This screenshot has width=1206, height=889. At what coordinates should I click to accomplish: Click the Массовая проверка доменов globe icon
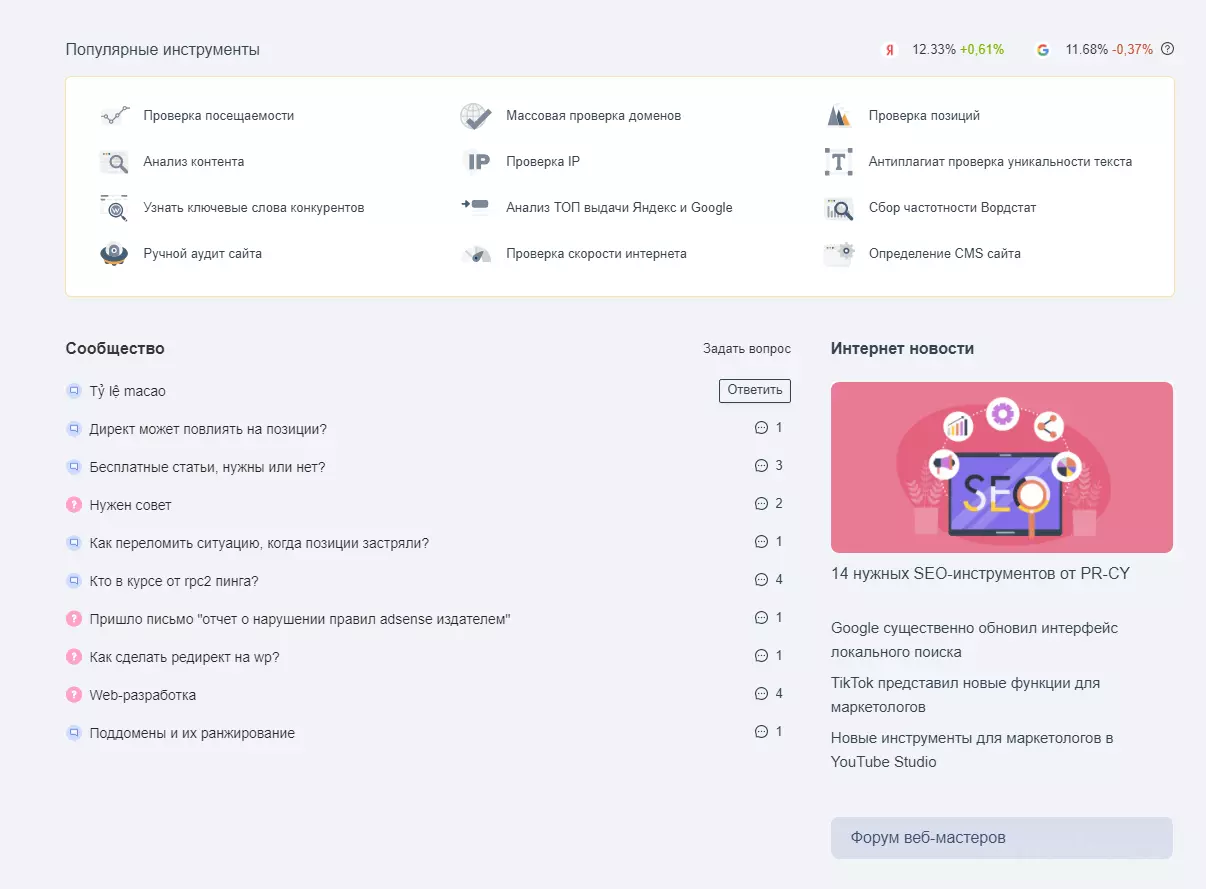476,115
